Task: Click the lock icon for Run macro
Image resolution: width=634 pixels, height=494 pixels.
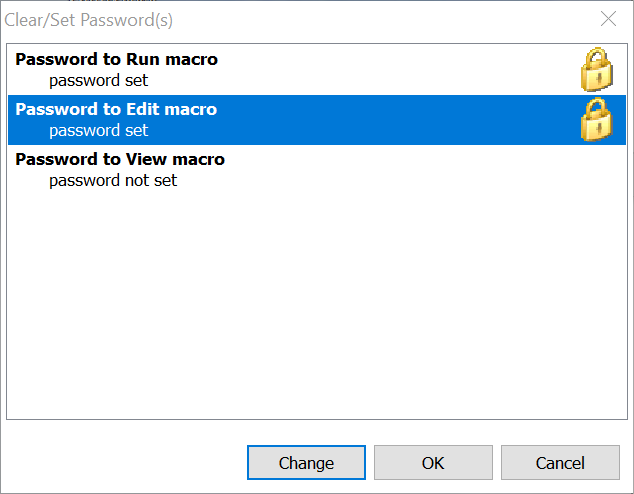Action: pyautogui.click(x=596, y=70)
